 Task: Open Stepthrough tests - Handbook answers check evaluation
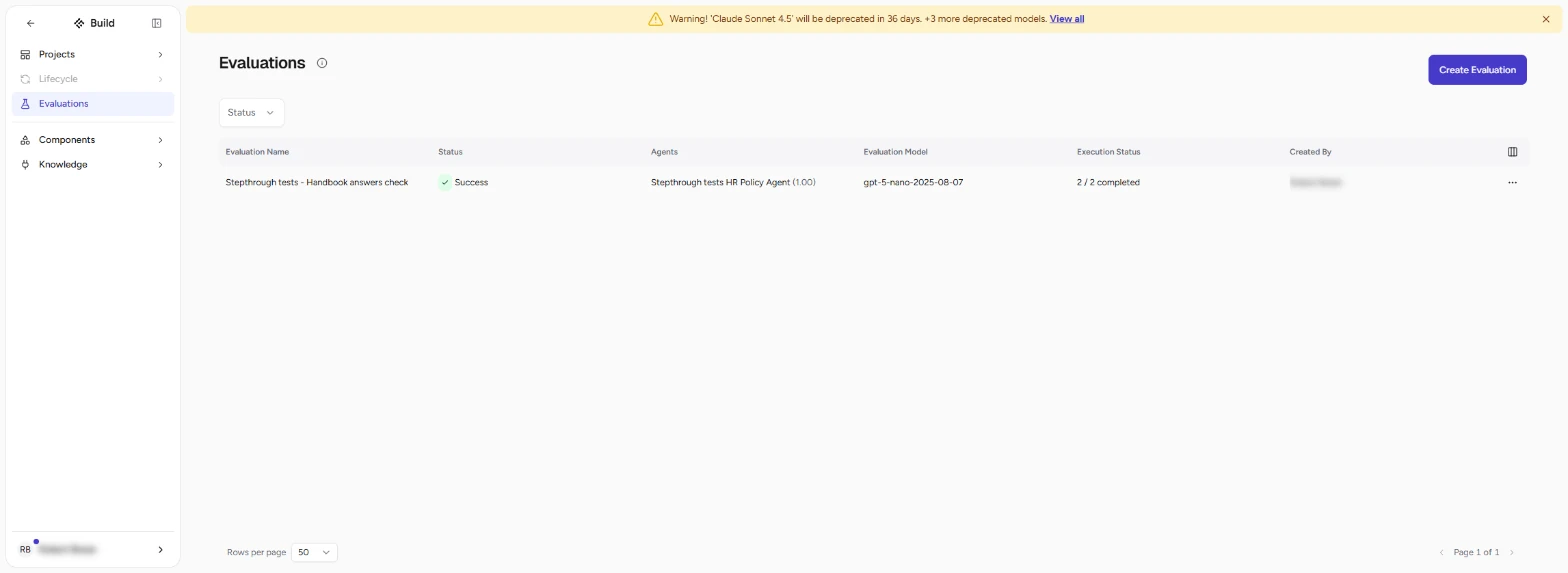[317, 183]
